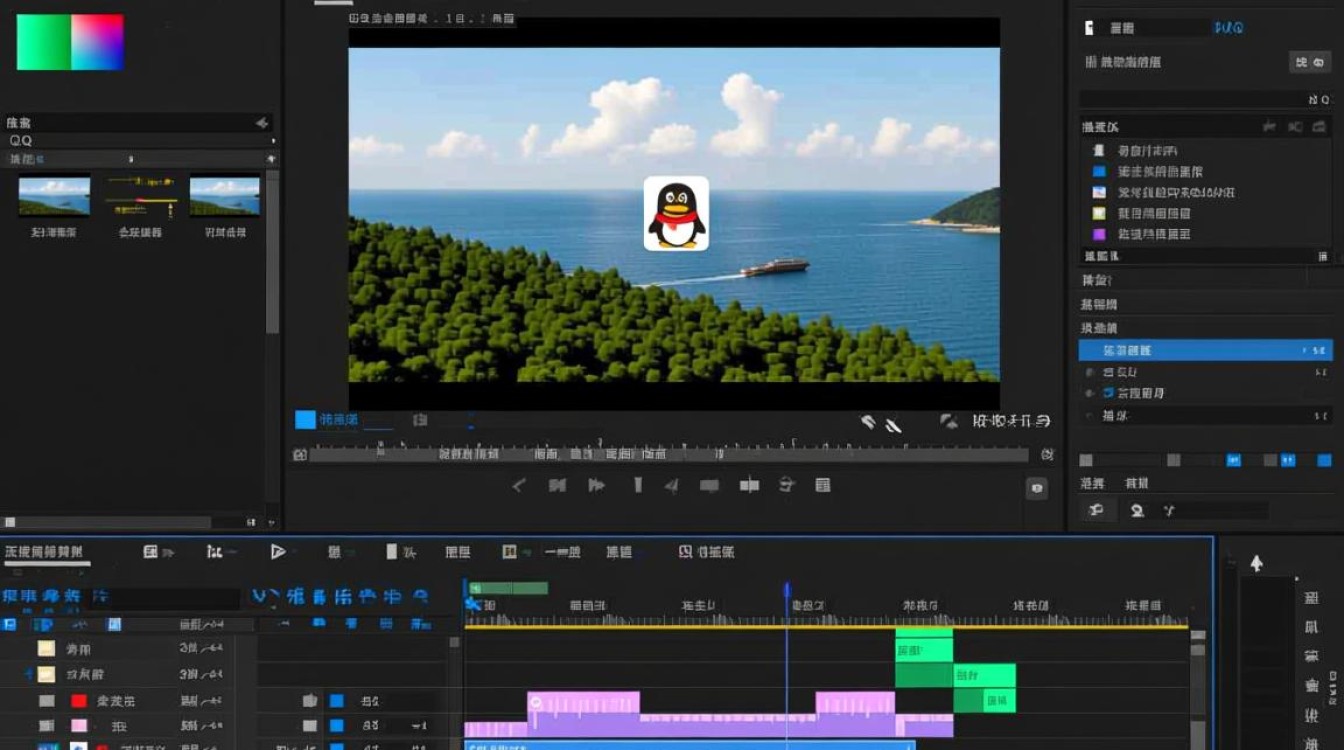The width and height of the screenshot is (1344, 750).
Task: Click the white up arrow beside the timeline
Action: (x=1256, y=563)
